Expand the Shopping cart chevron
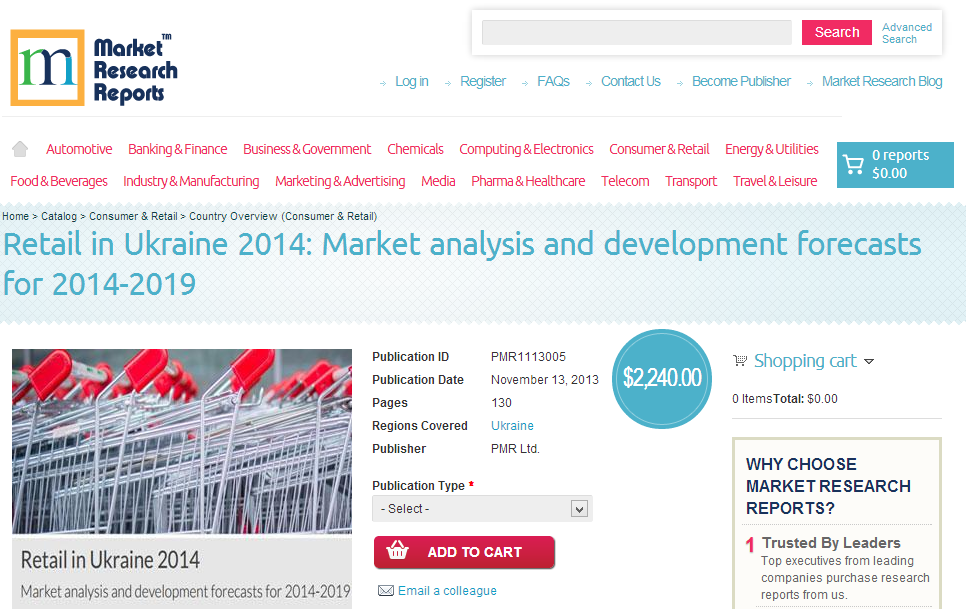Screen dimensions: 966x609 (x=868, y=362)
